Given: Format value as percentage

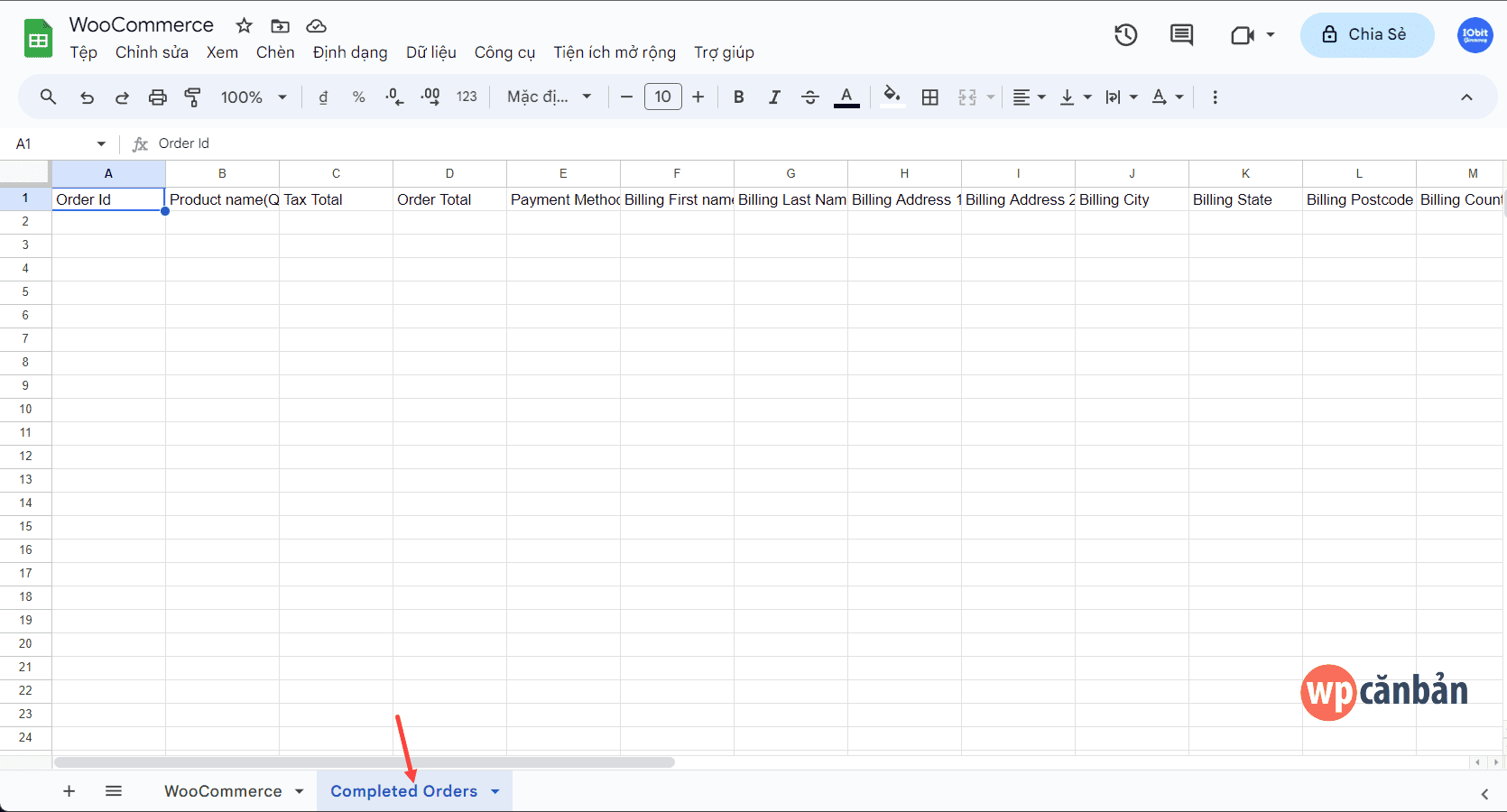Looking at the screenshot, I should coord(358,97).
